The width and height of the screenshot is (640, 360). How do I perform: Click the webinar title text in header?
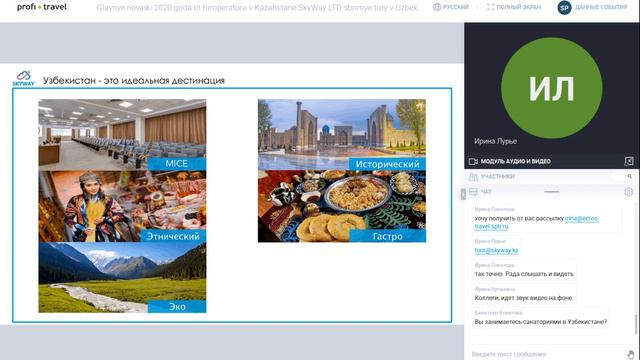point(259,7)
